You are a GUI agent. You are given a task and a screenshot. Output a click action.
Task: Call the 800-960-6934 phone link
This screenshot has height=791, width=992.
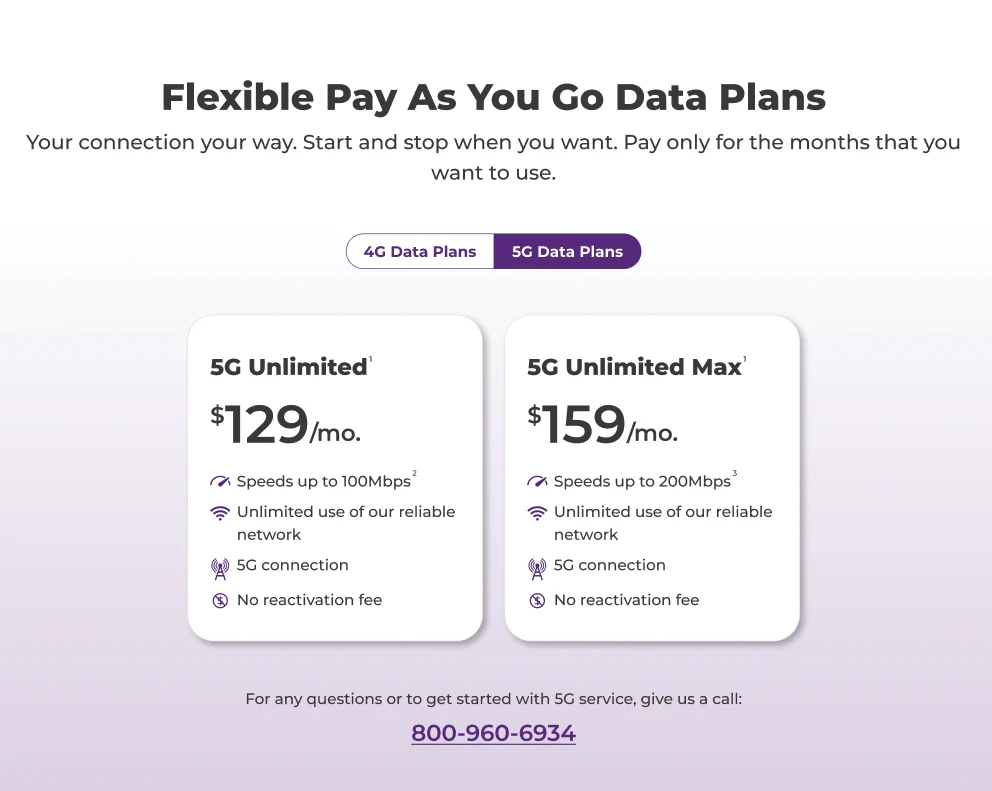click(494, 733)
